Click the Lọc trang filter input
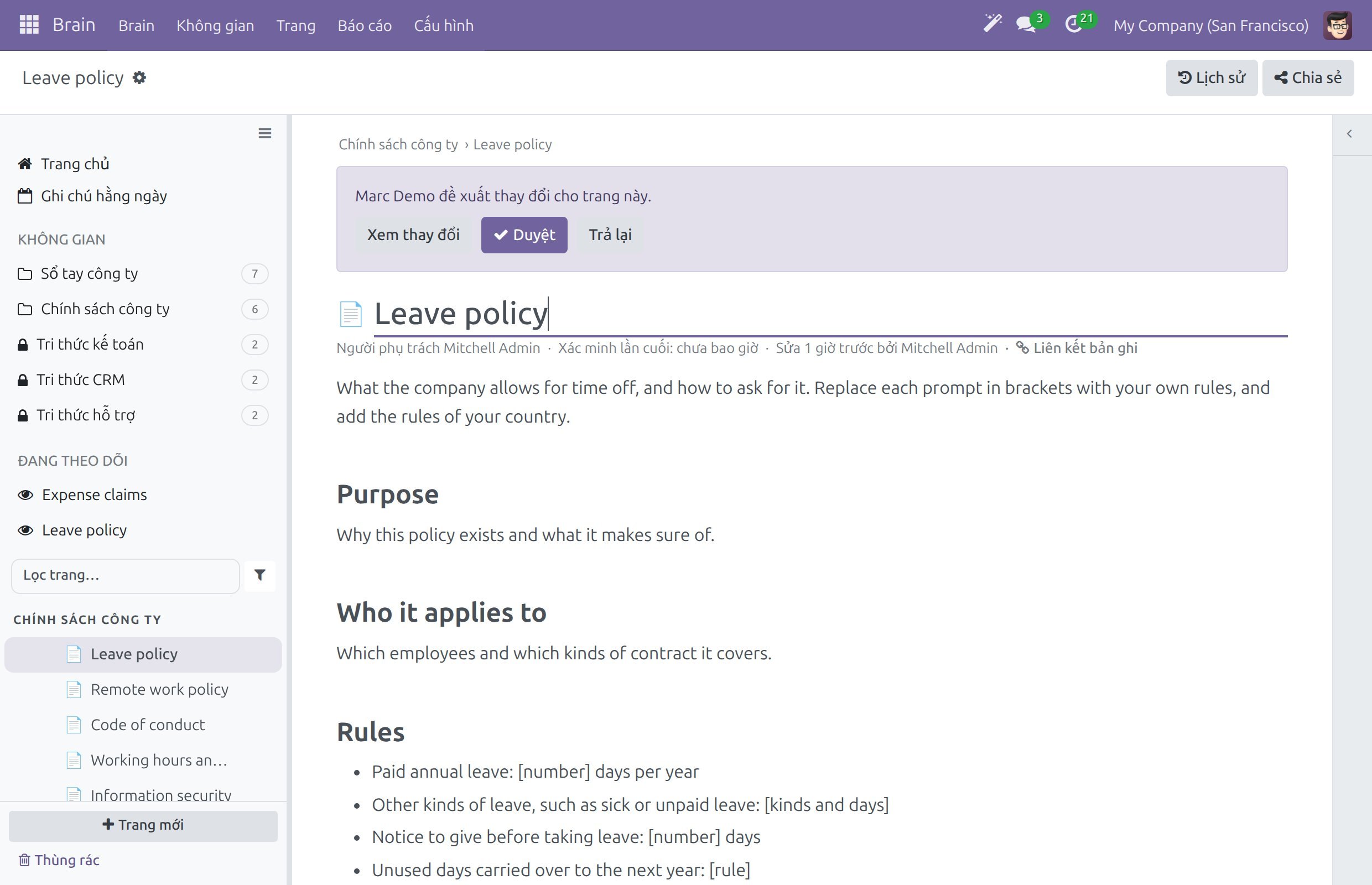 (125, 575)
